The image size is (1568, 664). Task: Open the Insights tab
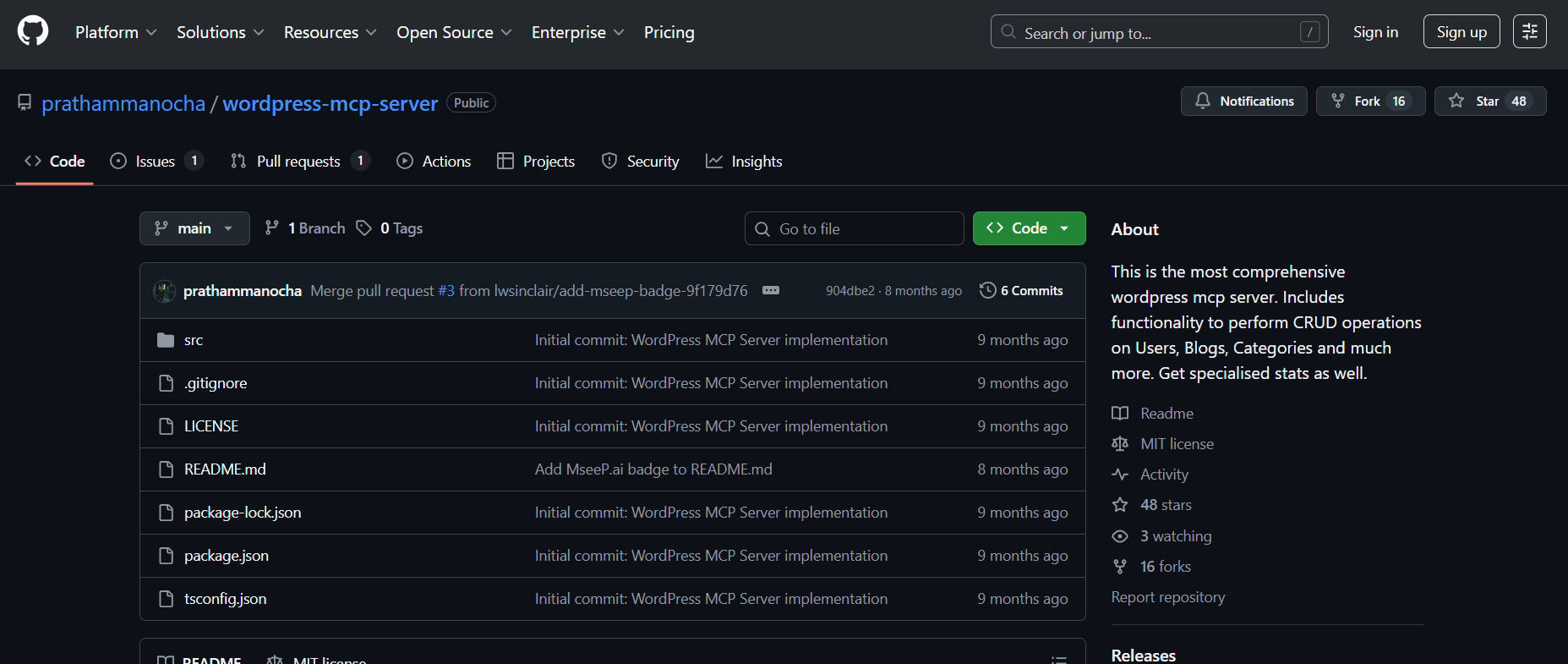point(744,162)
